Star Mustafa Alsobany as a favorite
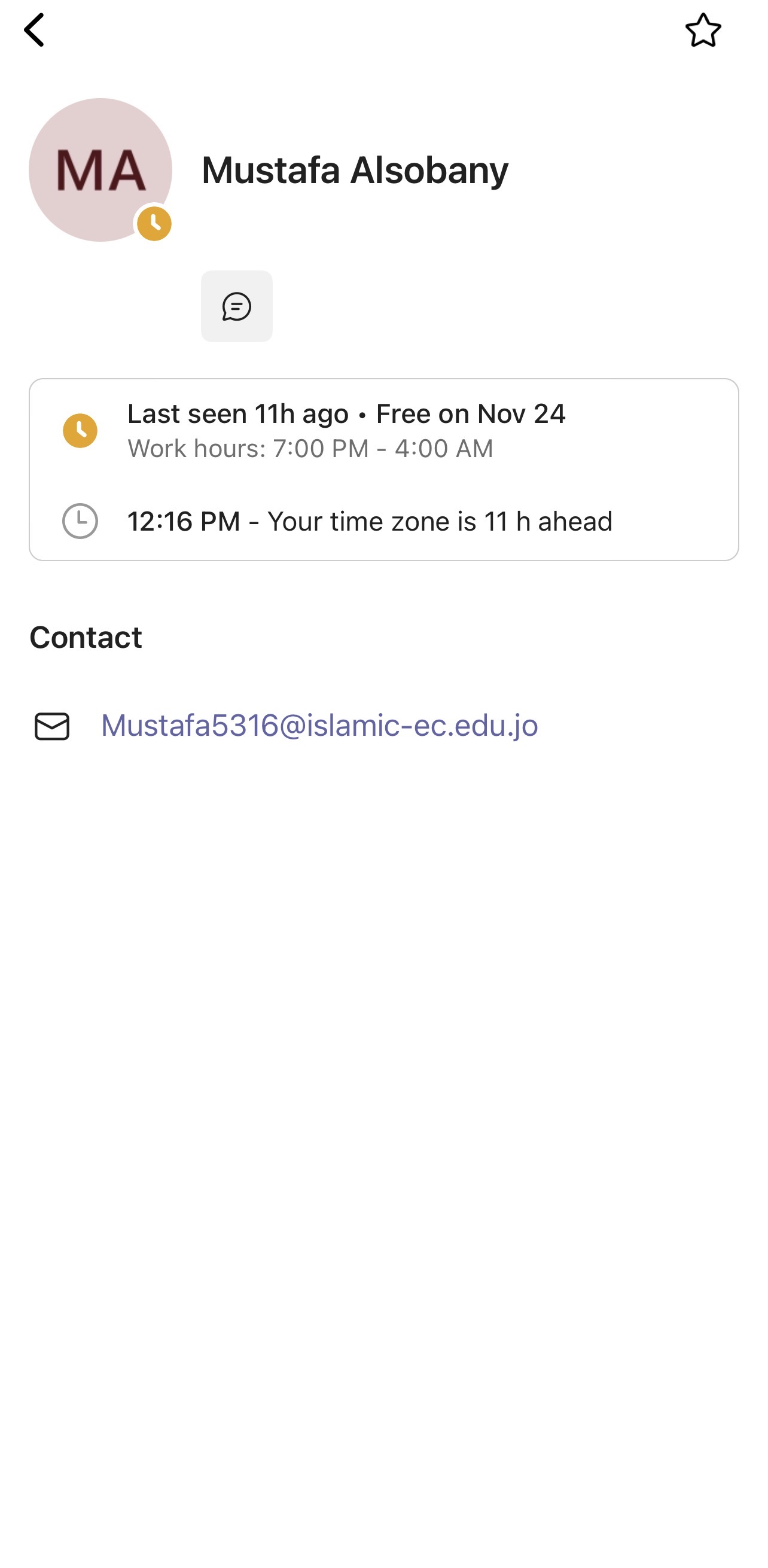768x1568 pixels. click(703, 30)
